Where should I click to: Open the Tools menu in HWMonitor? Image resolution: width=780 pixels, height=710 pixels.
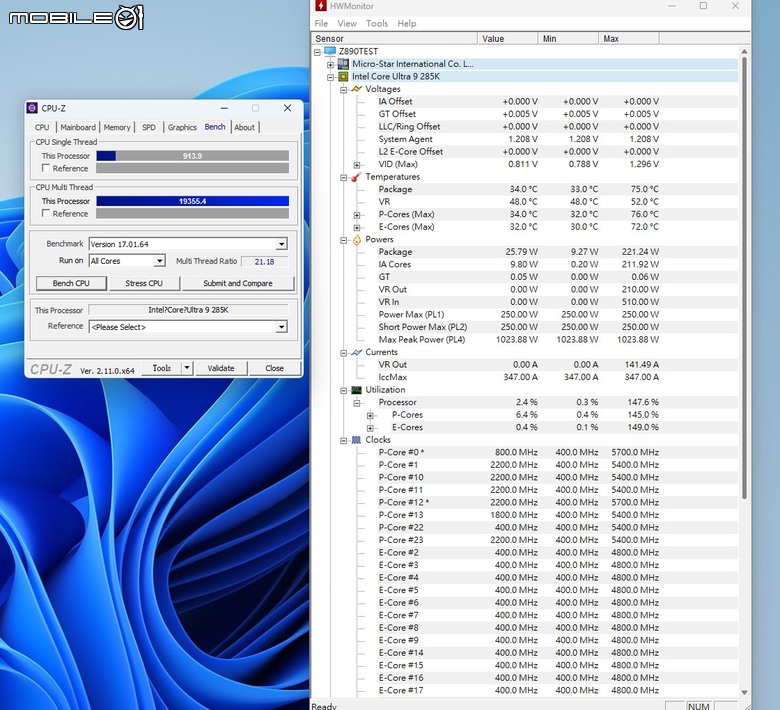[377, 23]
